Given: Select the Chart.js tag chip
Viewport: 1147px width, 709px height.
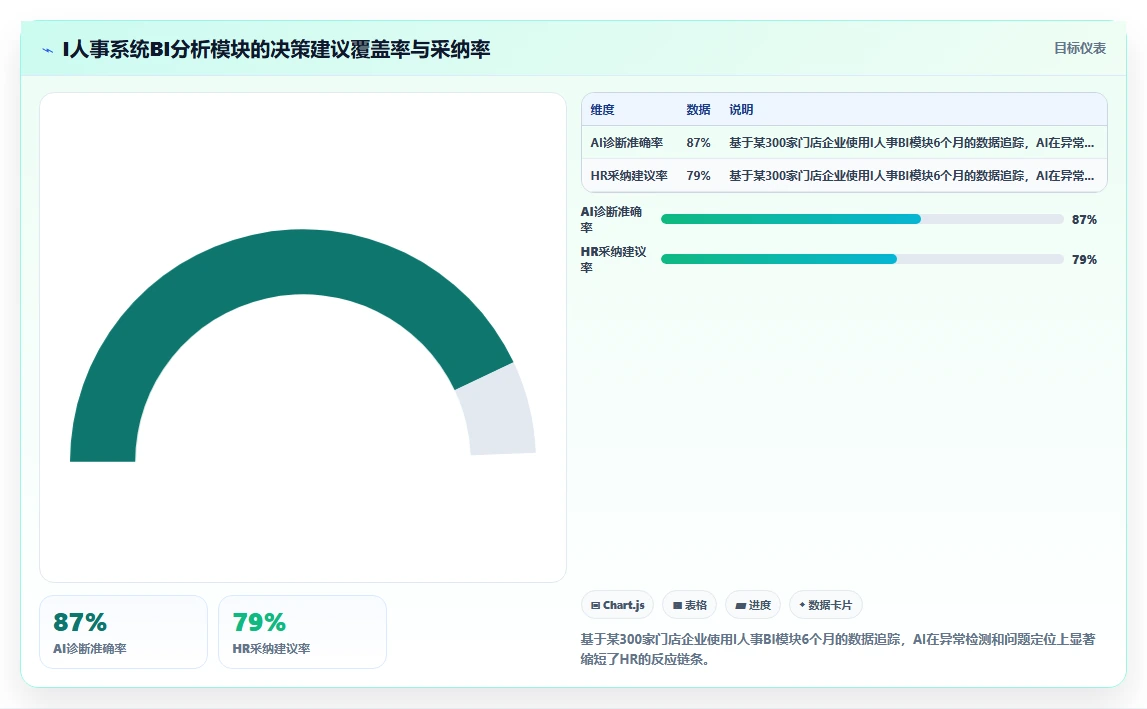Looking at the screenshot, I should pos(617,605).
